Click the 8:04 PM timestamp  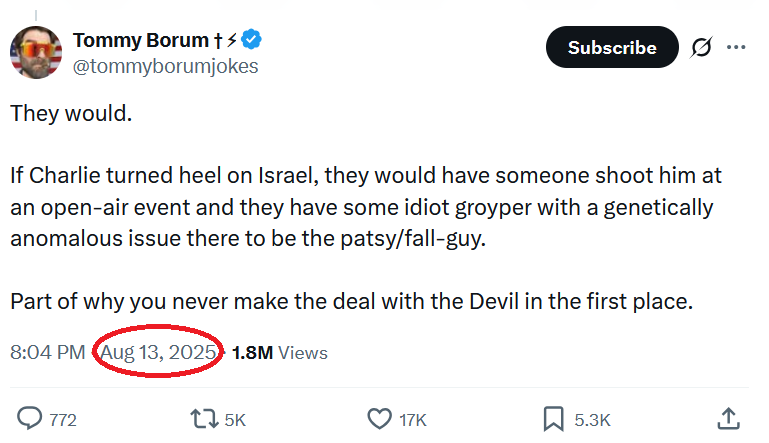(x=47, y=352)
